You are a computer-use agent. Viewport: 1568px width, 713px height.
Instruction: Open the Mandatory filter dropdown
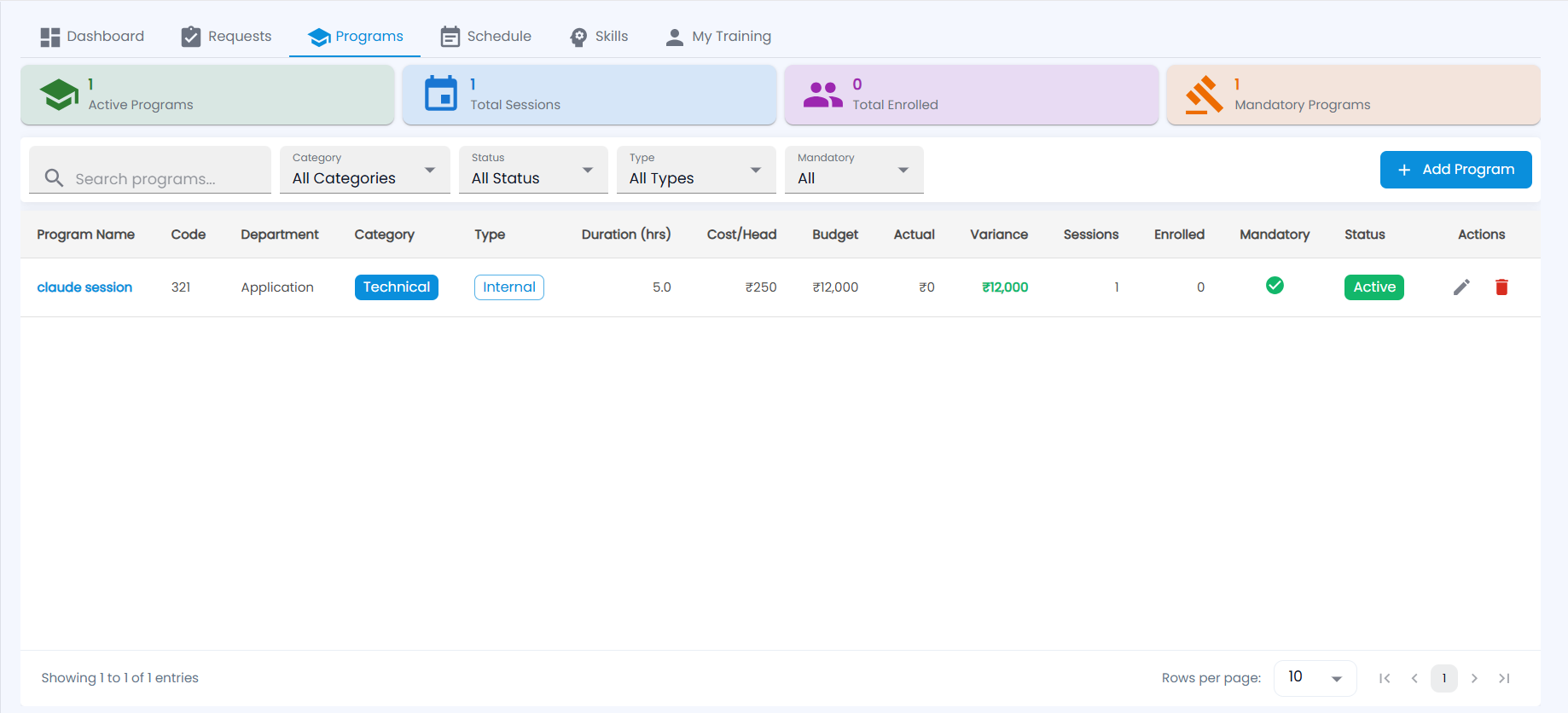click(854, 170)
